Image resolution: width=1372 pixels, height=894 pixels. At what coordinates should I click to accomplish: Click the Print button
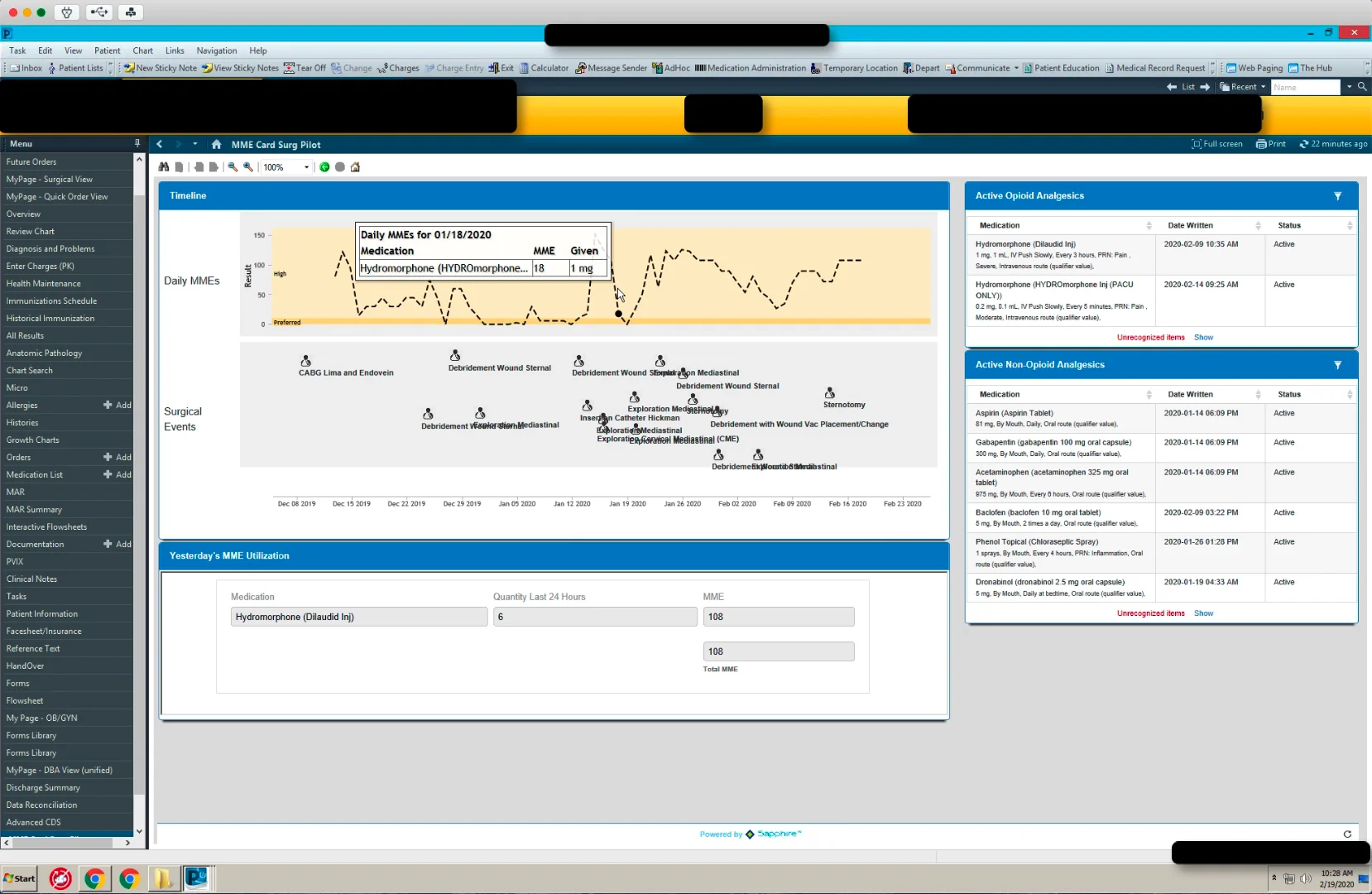pyautogui.click(x=1271, y=144)
